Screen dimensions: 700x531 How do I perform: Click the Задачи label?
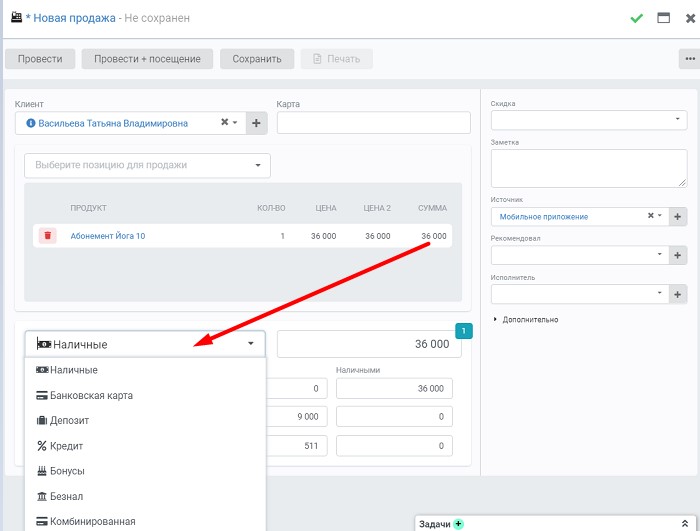tap(434, 524)
